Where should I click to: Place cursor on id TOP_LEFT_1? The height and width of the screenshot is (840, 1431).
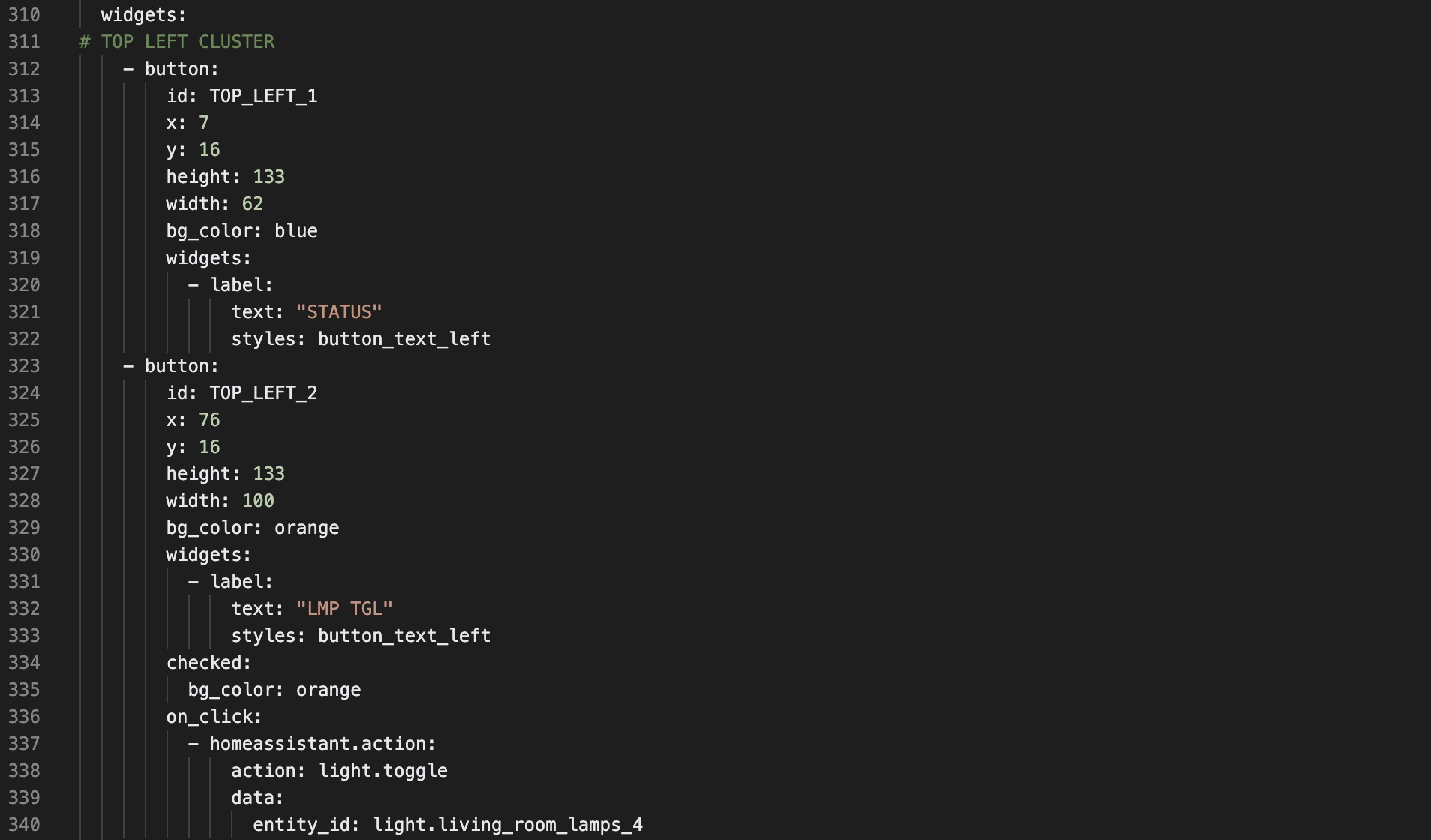[263, 96]
